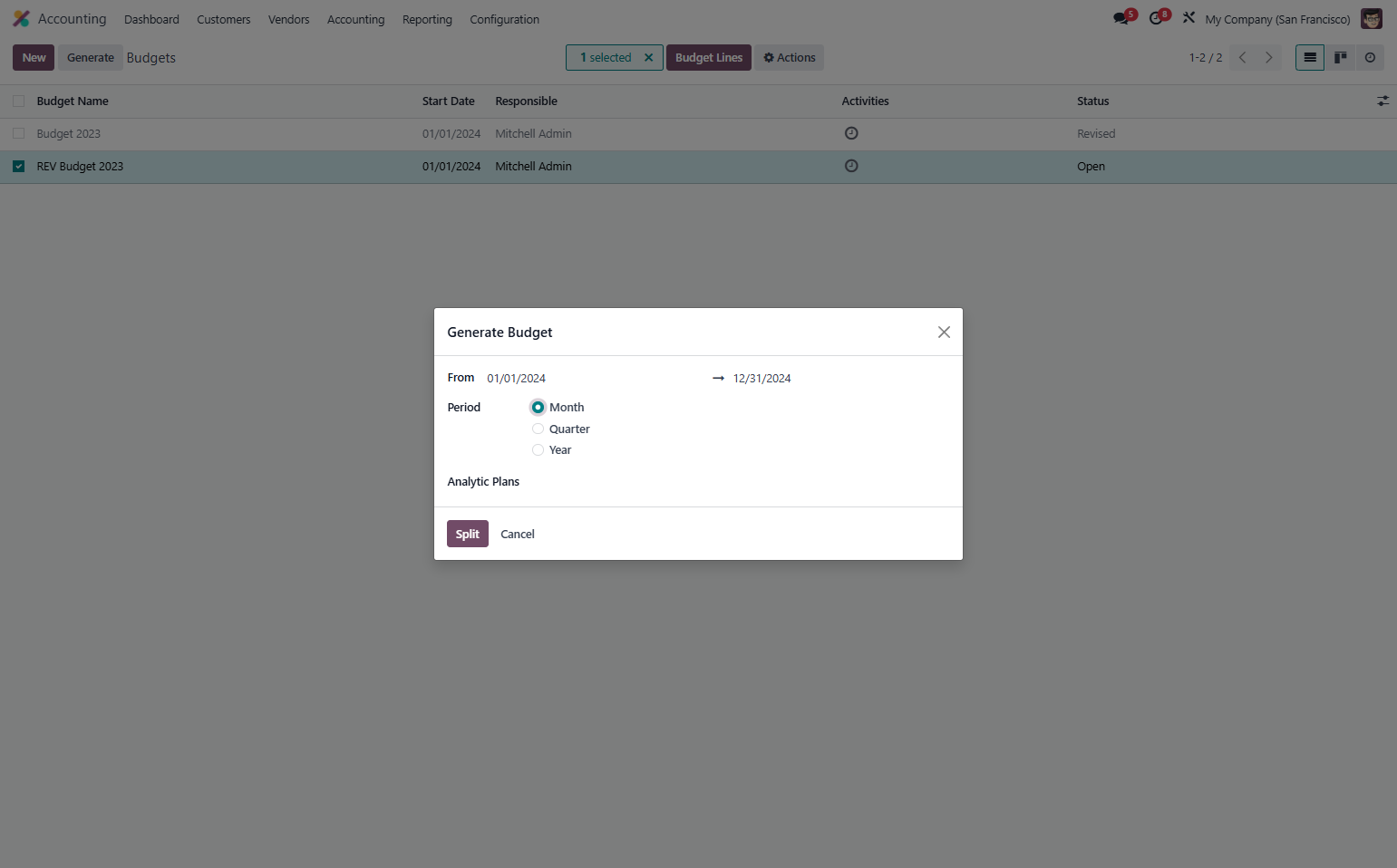Switch to list view icon
Image resolution: width=1397 pixels, height=868 pixels.
(1310, 57)
